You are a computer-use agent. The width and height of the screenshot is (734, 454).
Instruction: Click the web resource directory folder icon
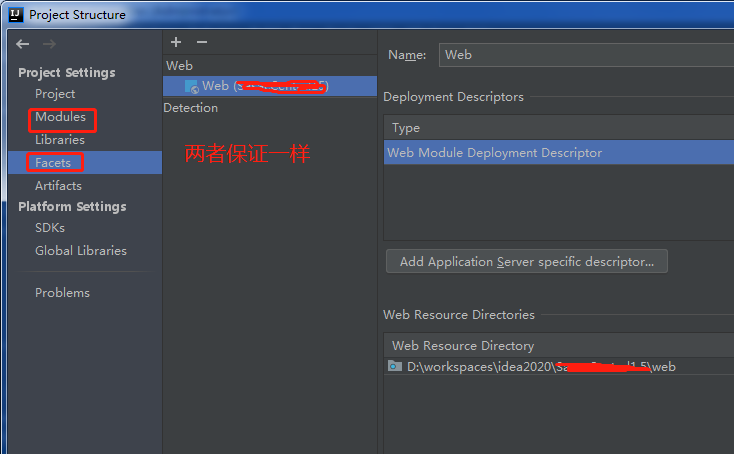coord(395,366)
